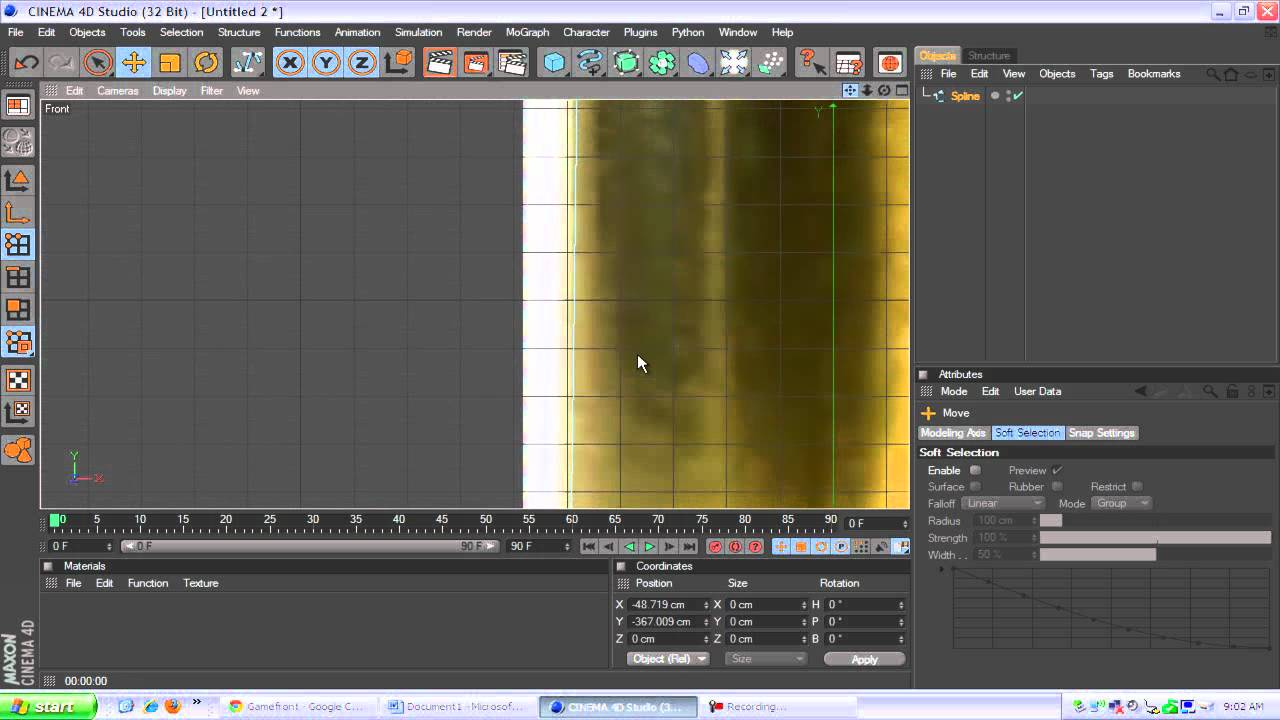Screen dimensions: 1280x720
Task: Open the Falloff Linear dropdown
Action: point(1003,503)
